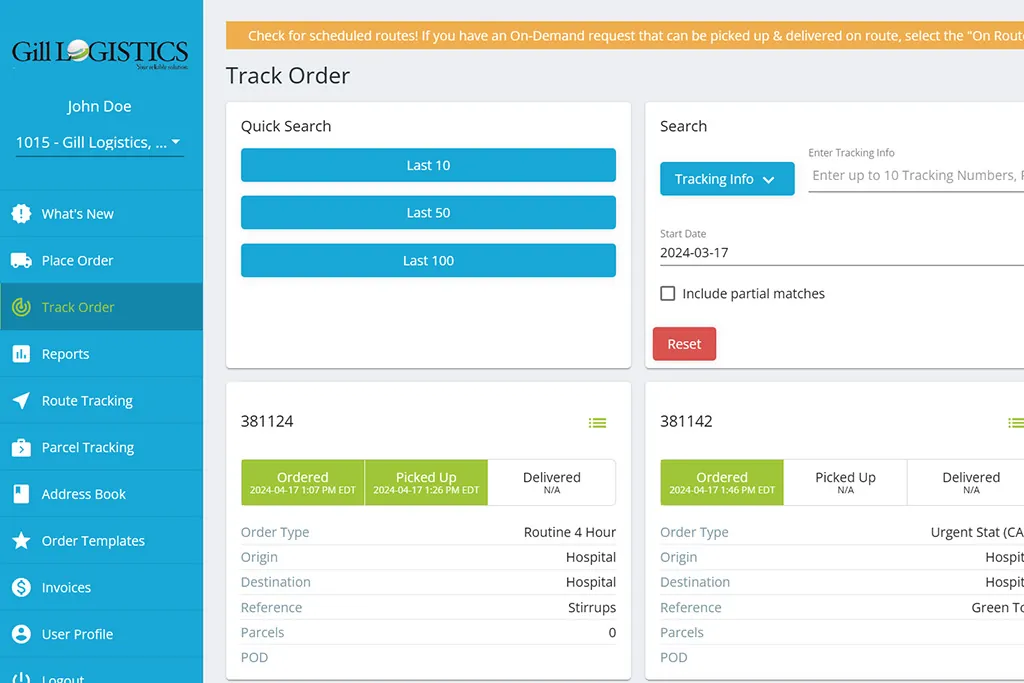1024x683 pixels.
Task: Show the Last 100 orders
Action: 428,261
